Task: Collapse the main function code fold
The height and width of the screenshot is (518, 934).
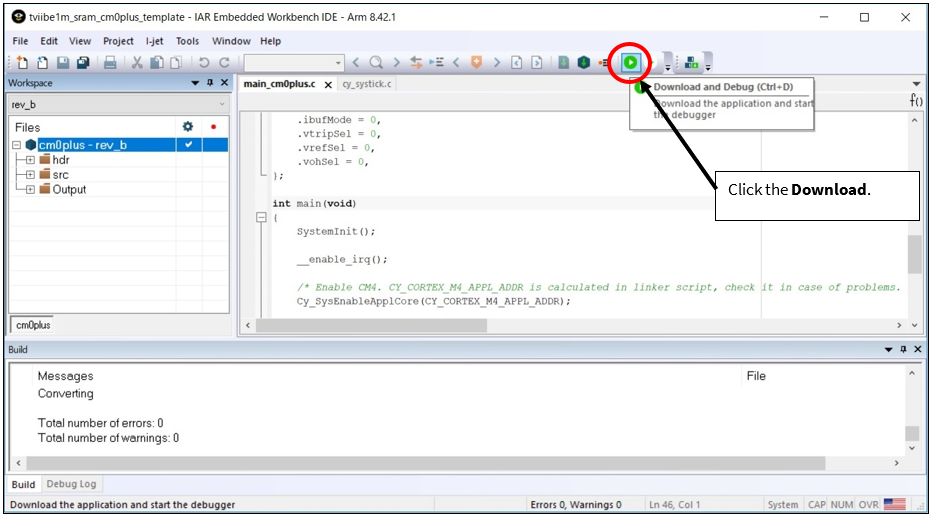Action: 261,217
